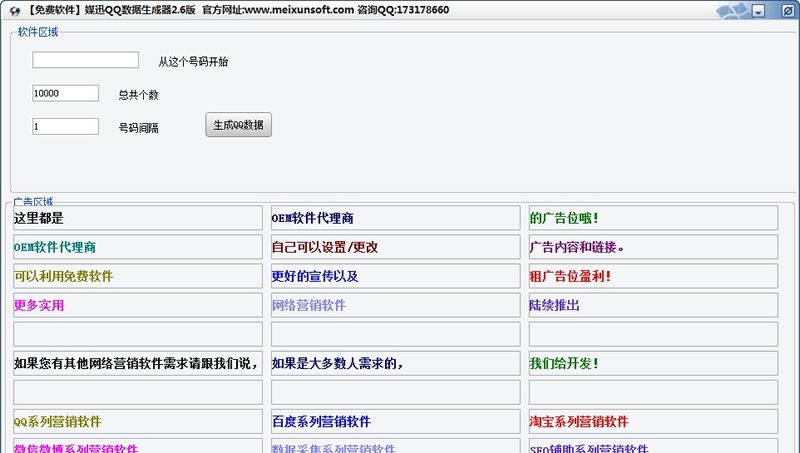Click the total count field showing 10000
Viewport: 800px width, 453px height.
[x=65, y=93]
